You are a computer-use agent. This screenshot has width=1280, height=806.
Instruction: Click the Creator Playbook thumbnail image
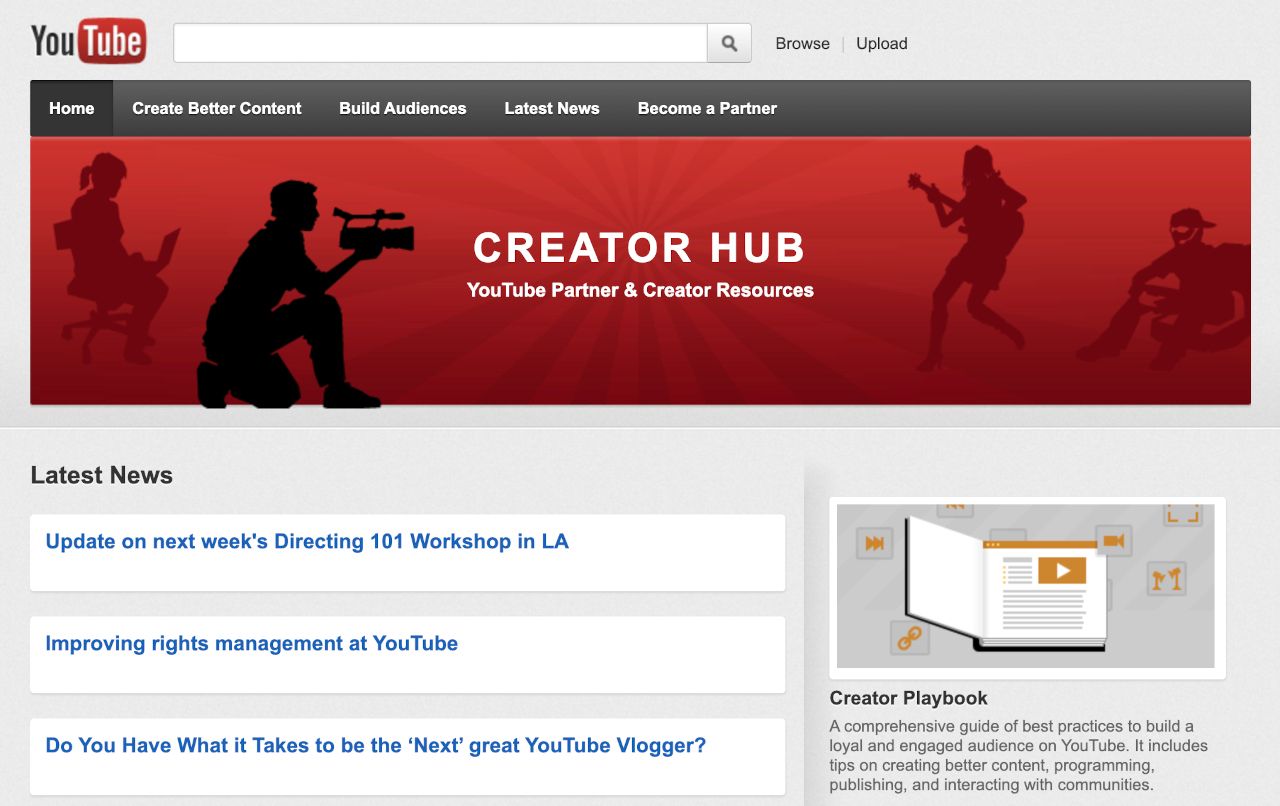(x=1027, y=587)
